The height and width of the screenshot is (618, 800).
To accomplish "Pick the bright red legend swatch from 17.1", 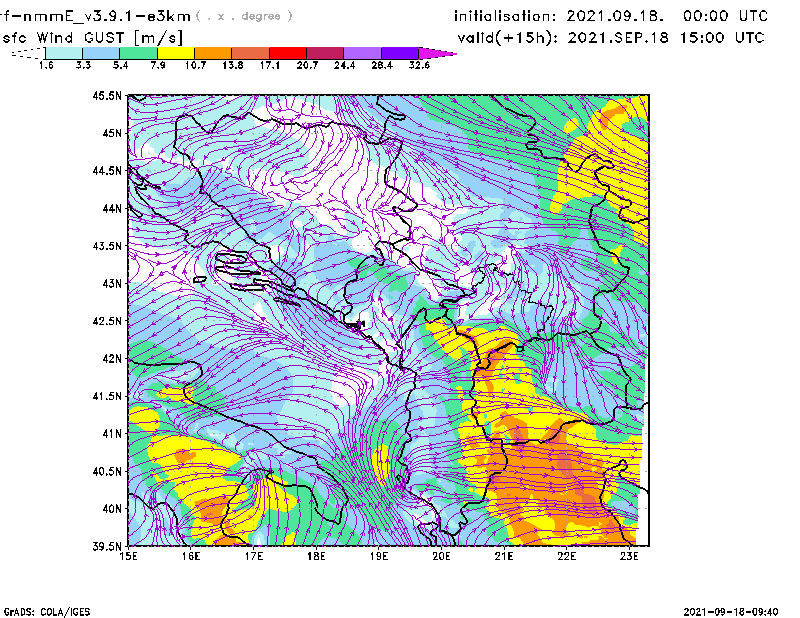I will 288,53.
